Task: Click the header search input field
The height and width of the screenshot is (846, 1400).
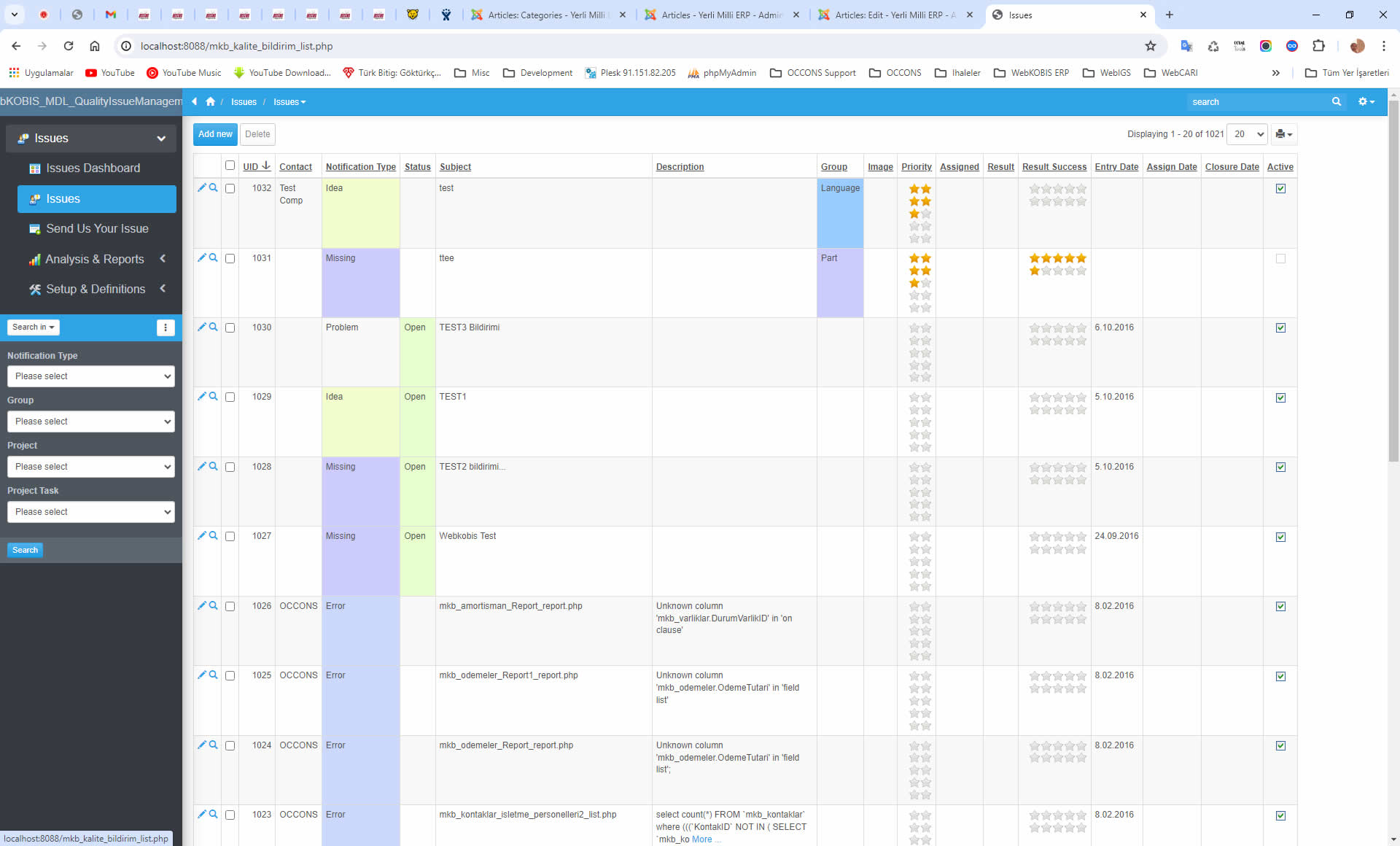Action: (1258, 102)
